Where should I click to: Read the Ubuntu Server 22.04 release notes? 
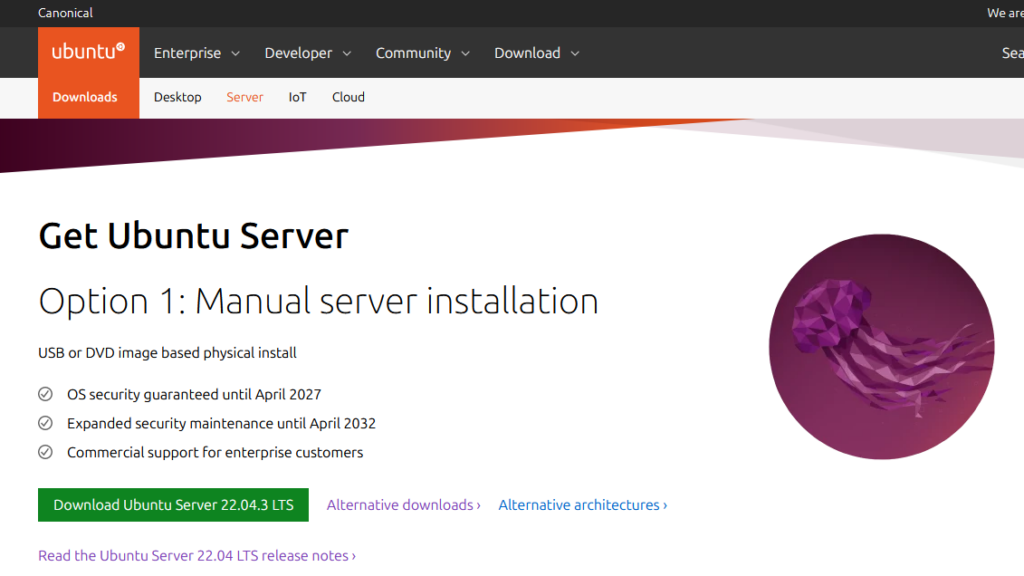(x=197, y=556)
